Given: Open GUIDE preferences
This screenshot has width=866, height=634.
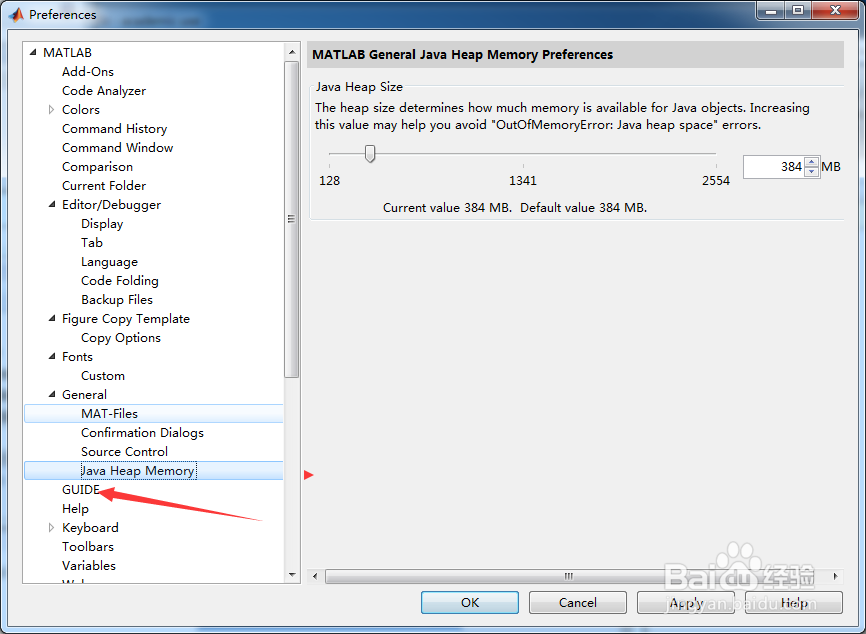Looking at the screenshot, I should (81, 490).
